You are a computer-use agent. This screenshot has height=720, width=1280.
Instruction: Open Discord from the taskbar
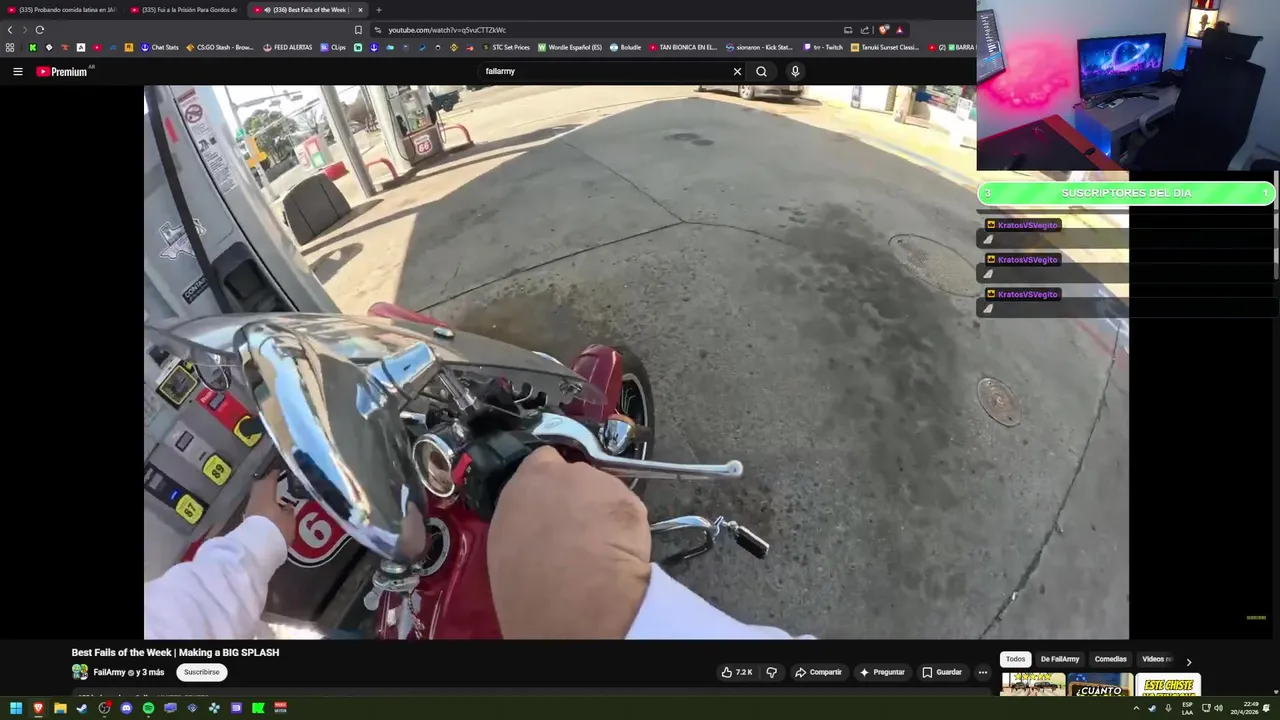coord(126,708)
